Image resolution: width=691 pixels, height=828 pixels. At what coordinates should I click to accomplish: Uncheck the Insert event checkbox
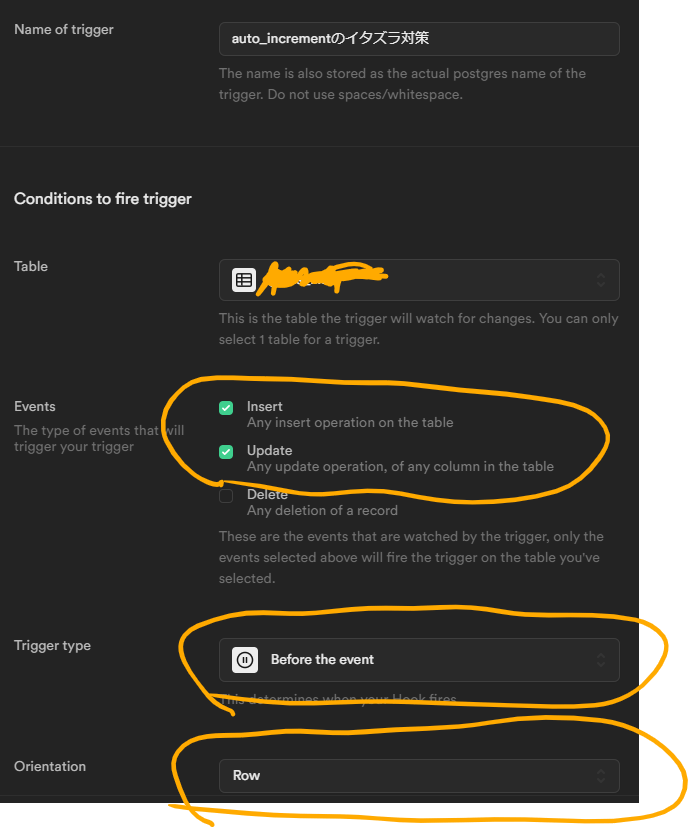tap(226, 408)
